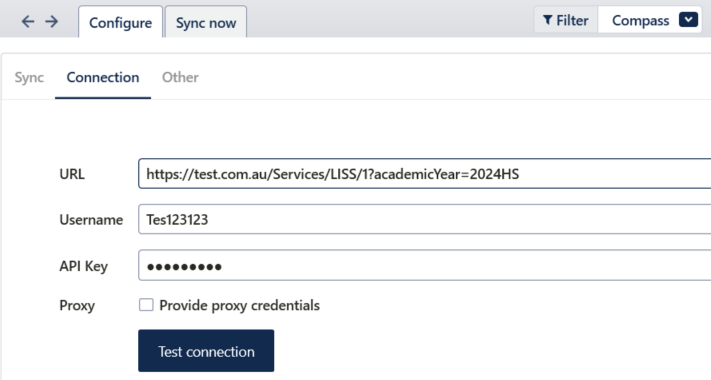The image size is (711, 380).
Task: Select the Sync sub-tab
Action: pos(29,77)
